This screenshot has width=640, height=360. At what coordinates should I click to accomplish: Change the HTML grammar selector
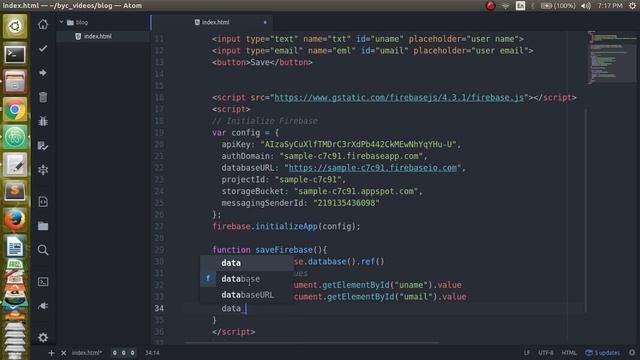tap(569, 353)
